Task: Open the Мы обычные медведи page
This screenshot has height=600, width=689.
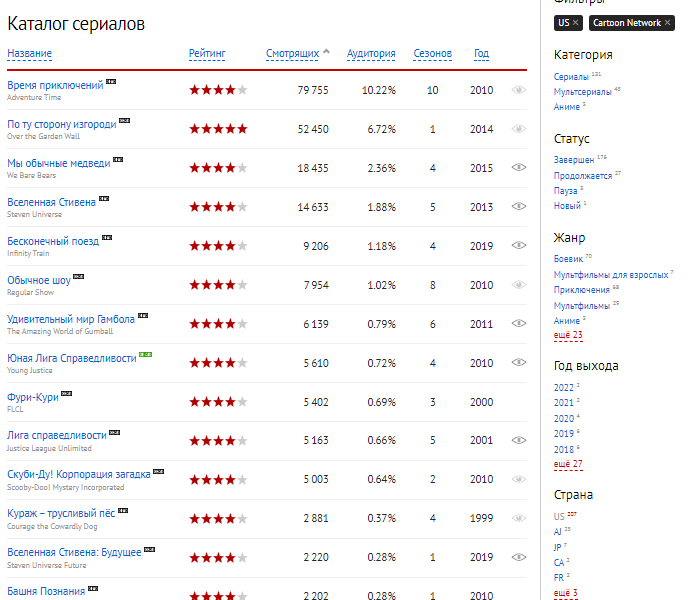Action: pyautogui.click(x=59, y=163)
